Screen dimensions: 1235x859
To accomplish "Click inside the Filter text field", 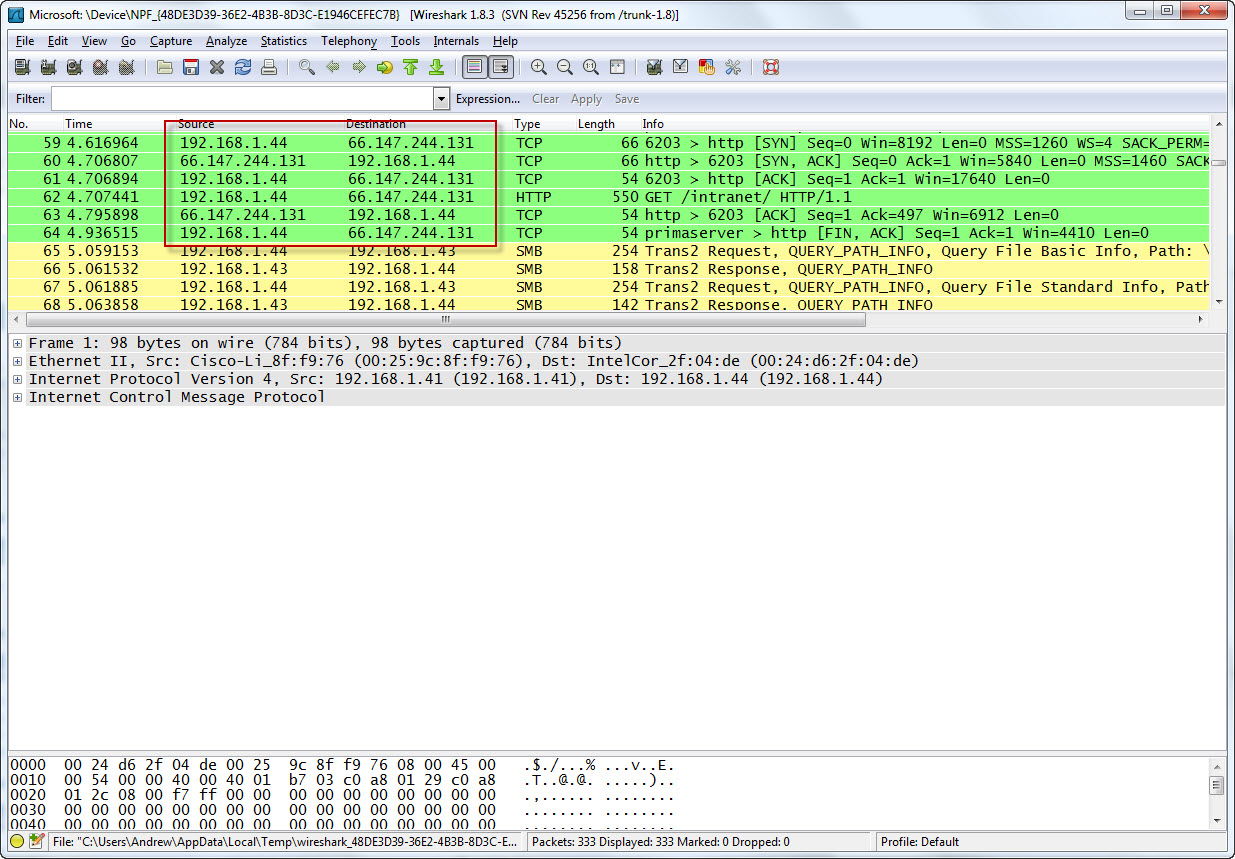I will tap(242, 99).
